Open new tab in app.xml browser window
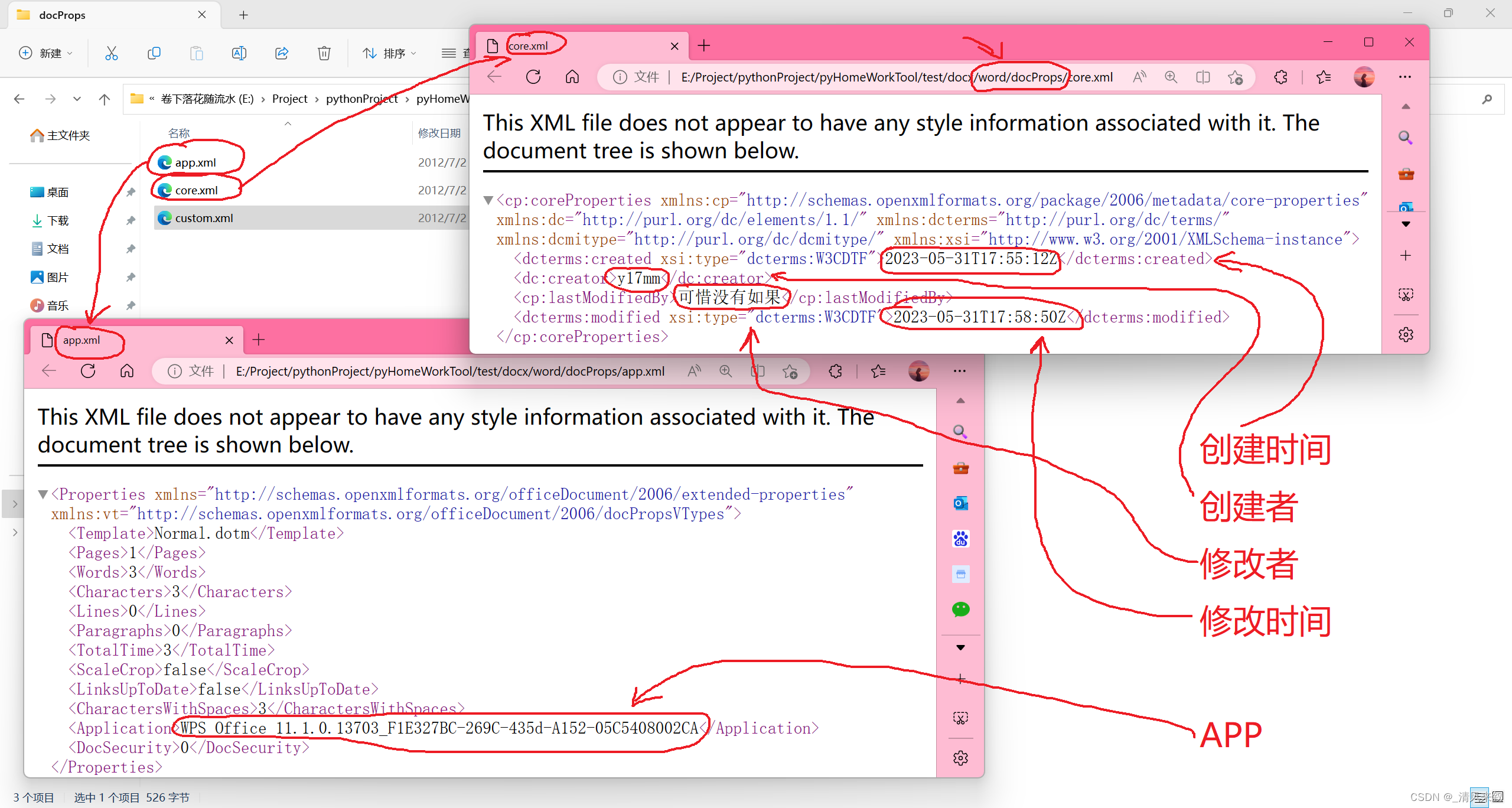This screenshot has width=1512, height=808. tap(259, 340)
